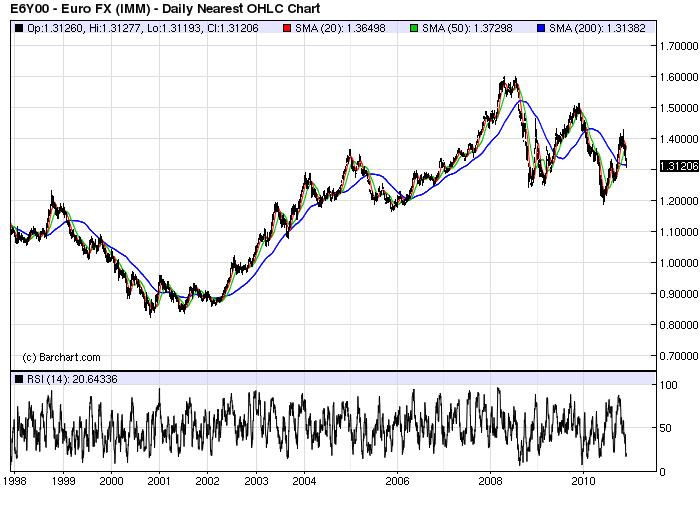Click the 1.00000 price axis label
This screenshot has height=512, width=700.
678,263
